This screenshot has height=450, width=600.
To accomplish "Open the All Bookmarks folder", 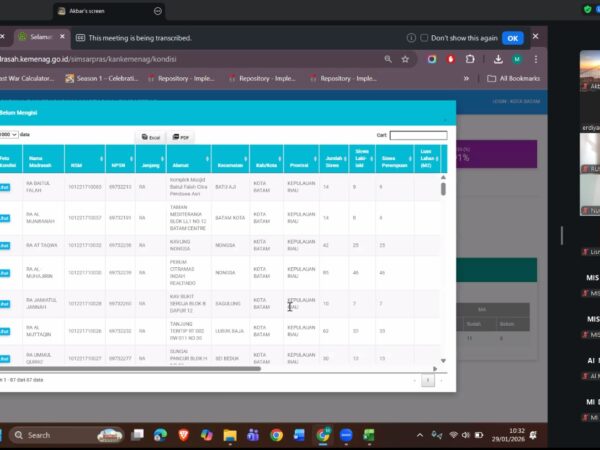I will click(514, 78).
